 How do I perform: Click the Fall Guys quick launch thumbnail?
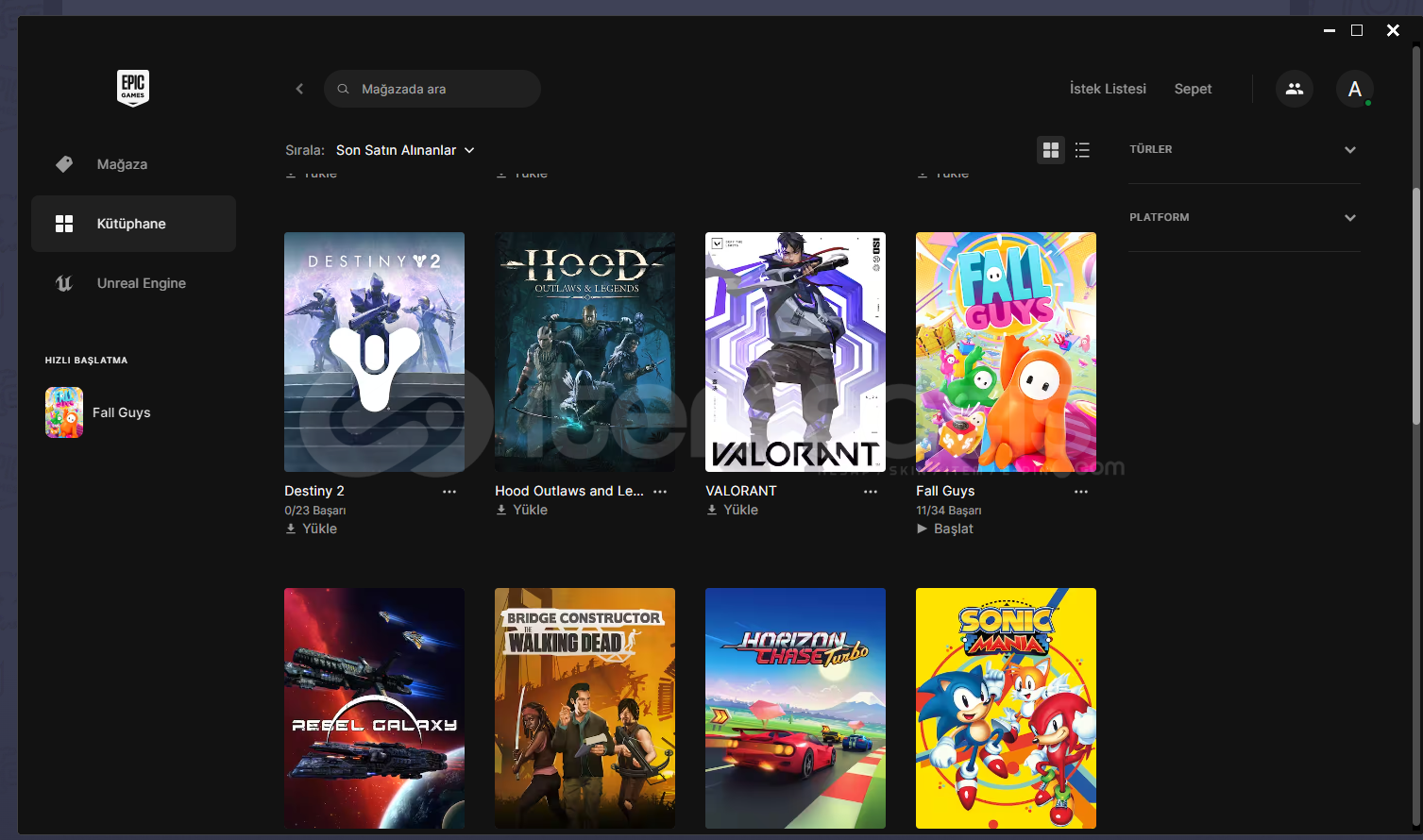tap(64, 412)
